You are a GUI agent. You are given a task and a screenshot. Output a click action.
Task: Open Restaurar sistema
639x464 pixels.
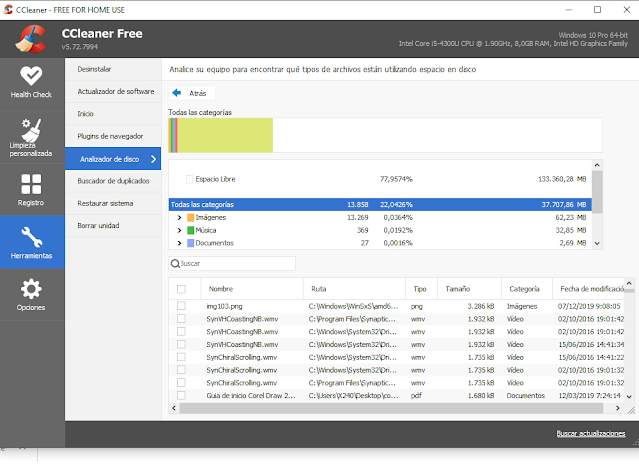click(113, 203)
